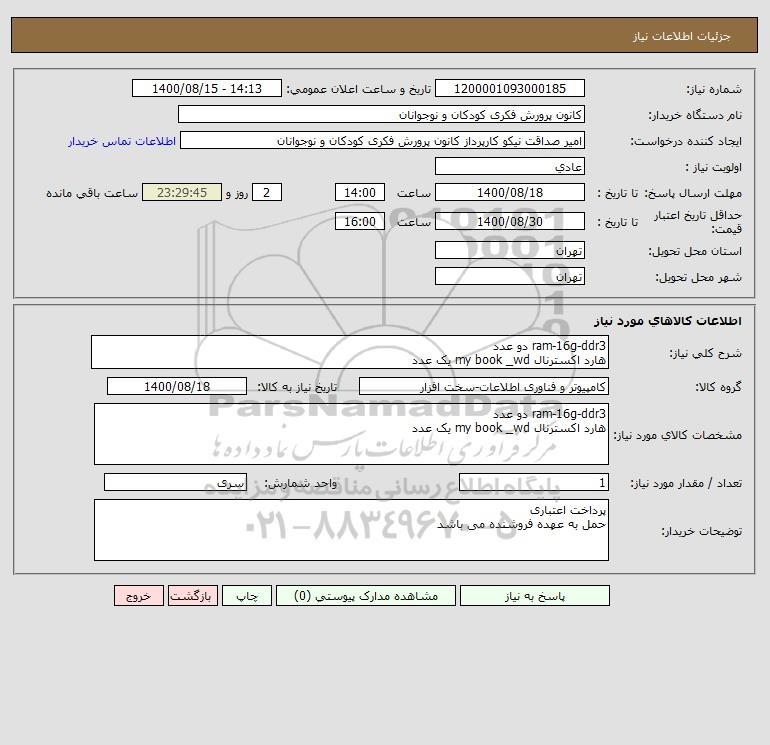Click the حداقل تاریخ اعتبار قیمت label

pyautogui.click(x=698, y=222)
